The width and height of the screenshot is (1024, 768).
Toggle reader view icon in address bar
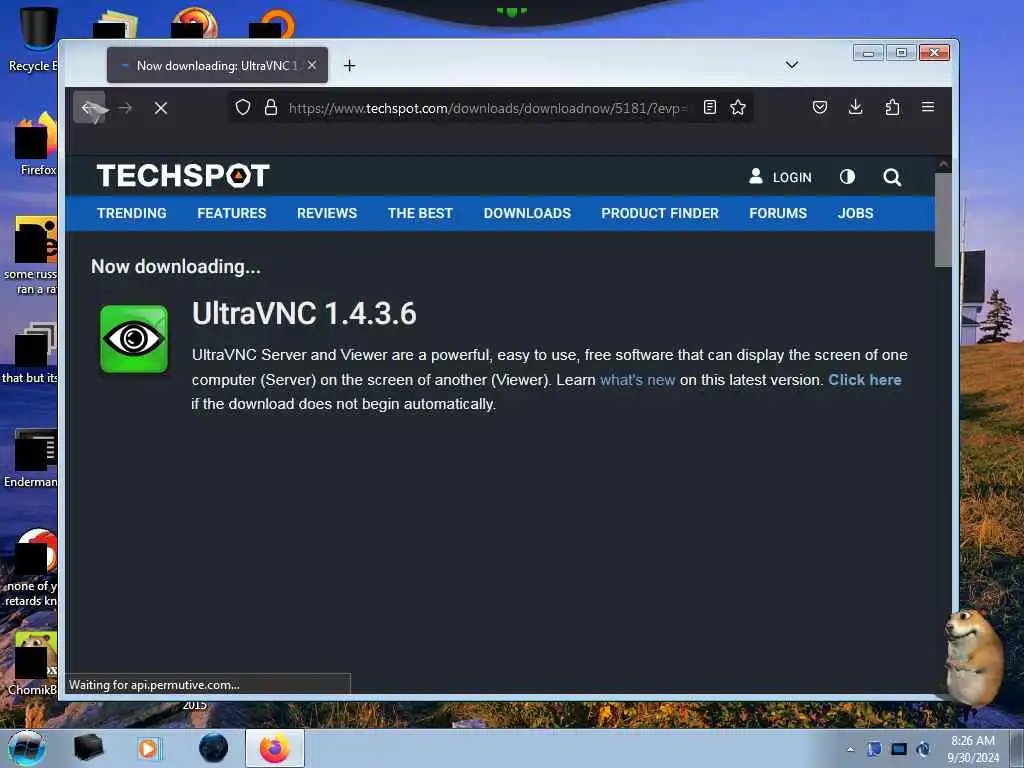click(710, 107)
